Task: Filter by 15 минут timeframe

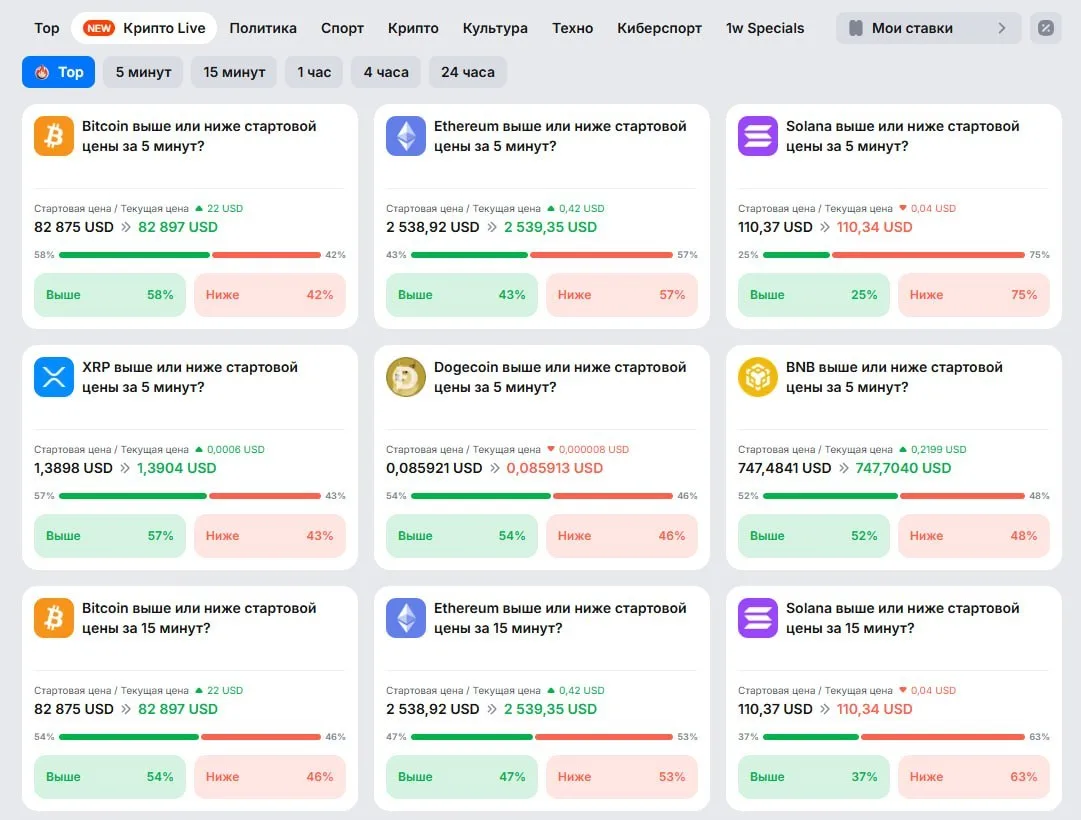Action: pos(234,72)
